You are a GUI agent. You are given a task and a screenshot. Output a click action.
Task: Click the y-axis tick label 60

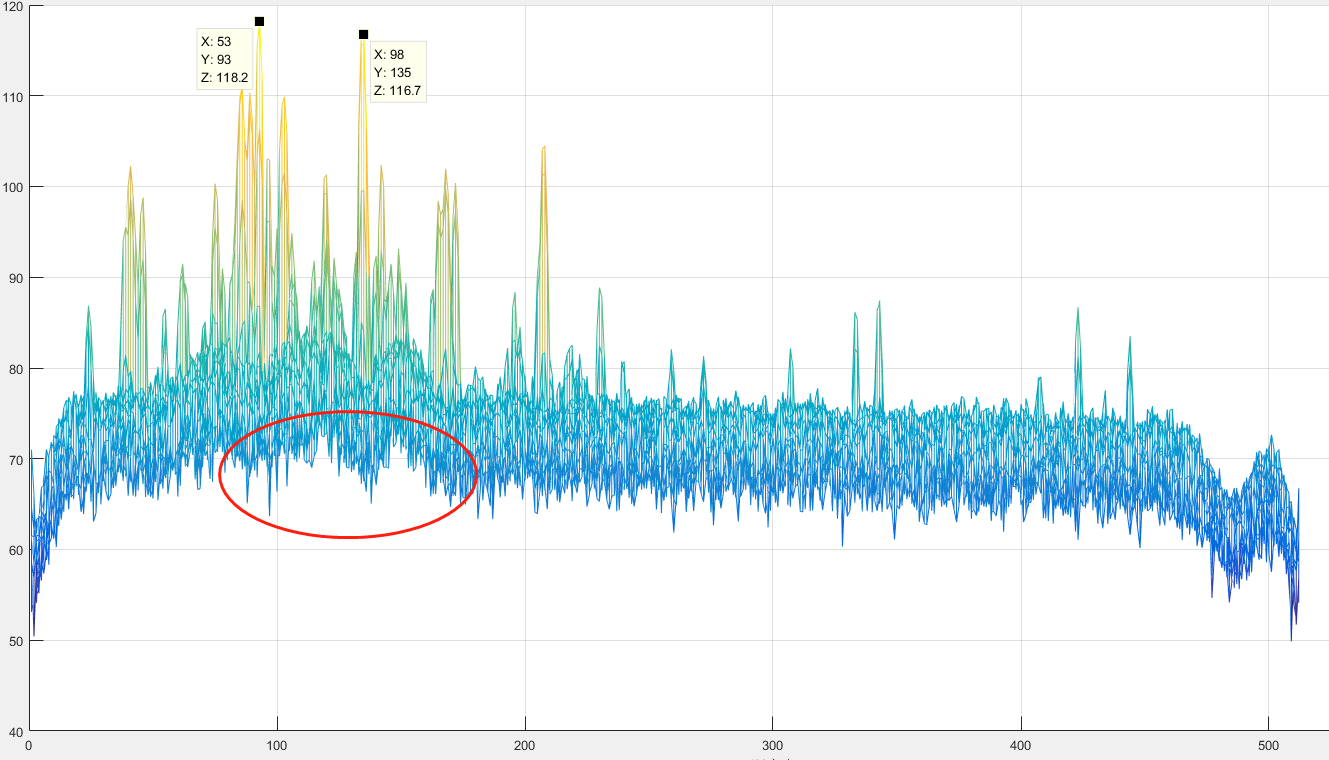coord(15,550)
